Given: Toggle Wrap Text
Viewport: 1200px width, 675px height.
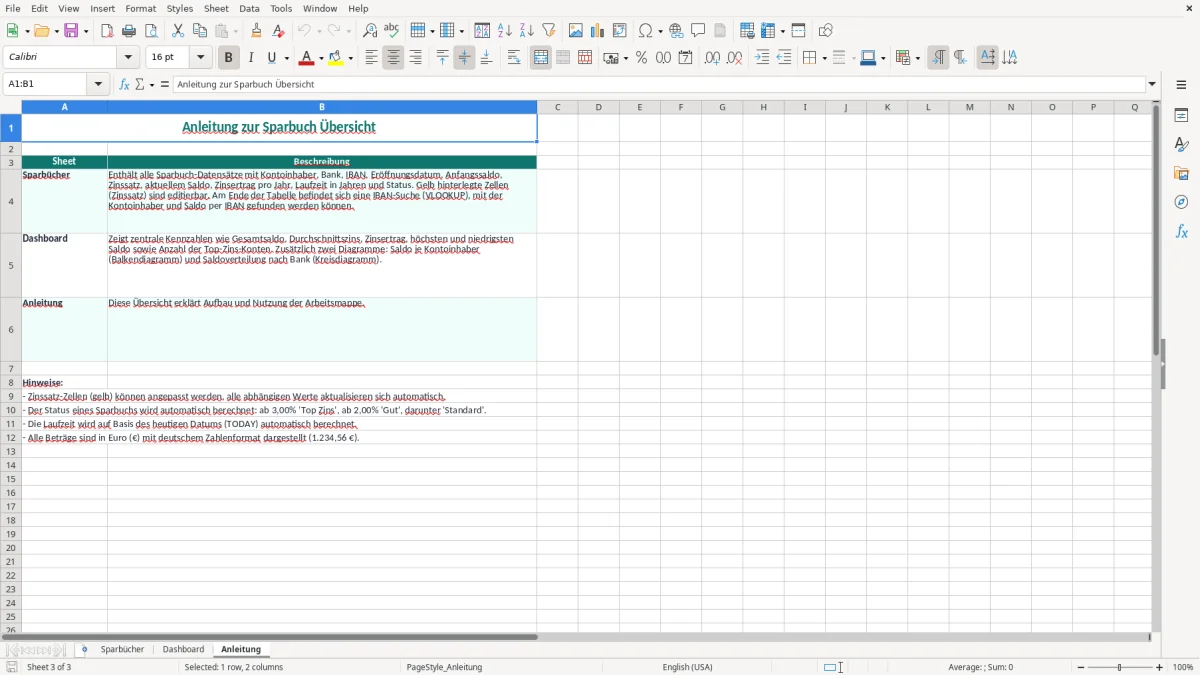Looking at the screenshot, I should (x=514, y=58).
